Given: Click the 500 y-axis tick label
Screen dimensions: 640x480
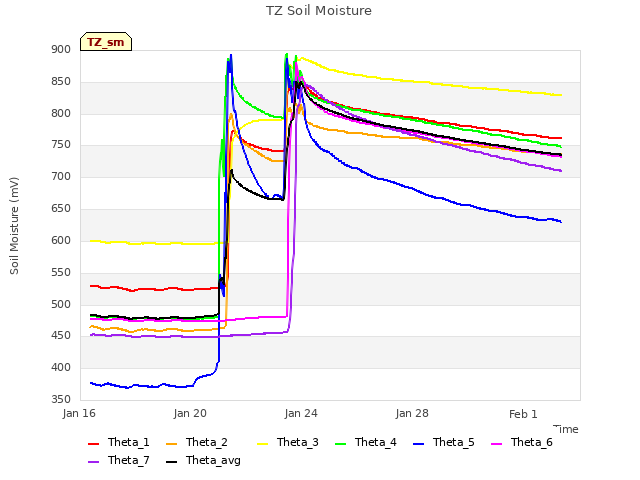Looking at the screenshot, I should point(61,304).
